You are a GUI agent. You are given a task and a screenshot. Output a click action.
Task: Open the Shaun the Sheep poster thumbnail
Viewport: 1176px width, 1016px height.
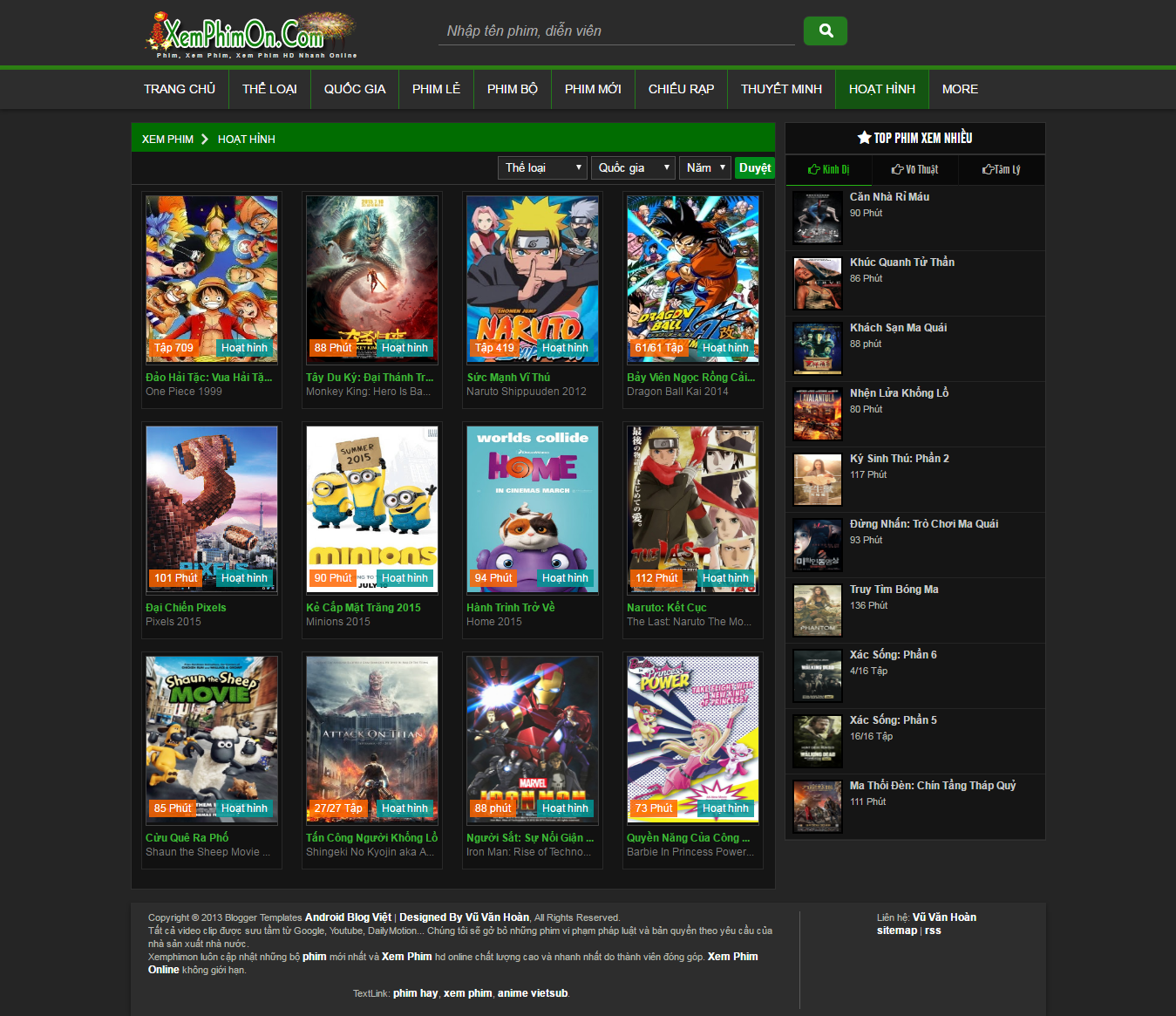pyautogui.click(x=212, y=739)
